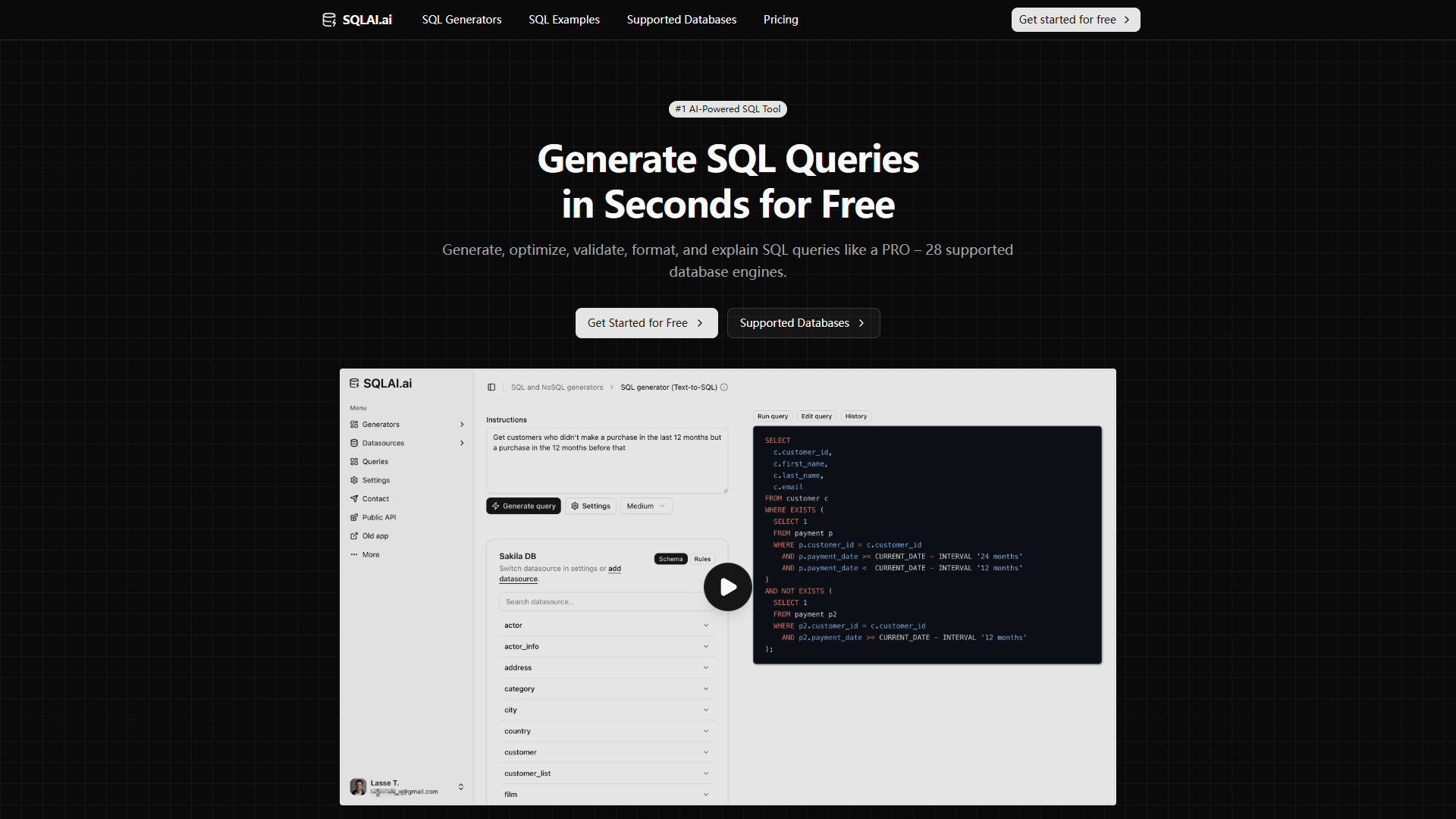Click the Instructions text area
Image resolution: width=1456 pixels, height=819 pixels.
[x=607, y=460]
